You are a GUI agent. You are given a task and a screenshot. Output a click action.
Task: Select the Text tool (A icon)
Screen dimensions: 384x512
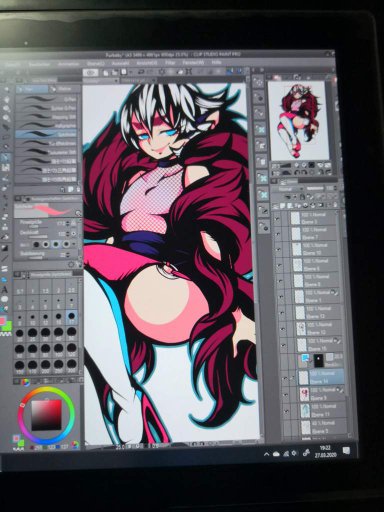point(5,289)
